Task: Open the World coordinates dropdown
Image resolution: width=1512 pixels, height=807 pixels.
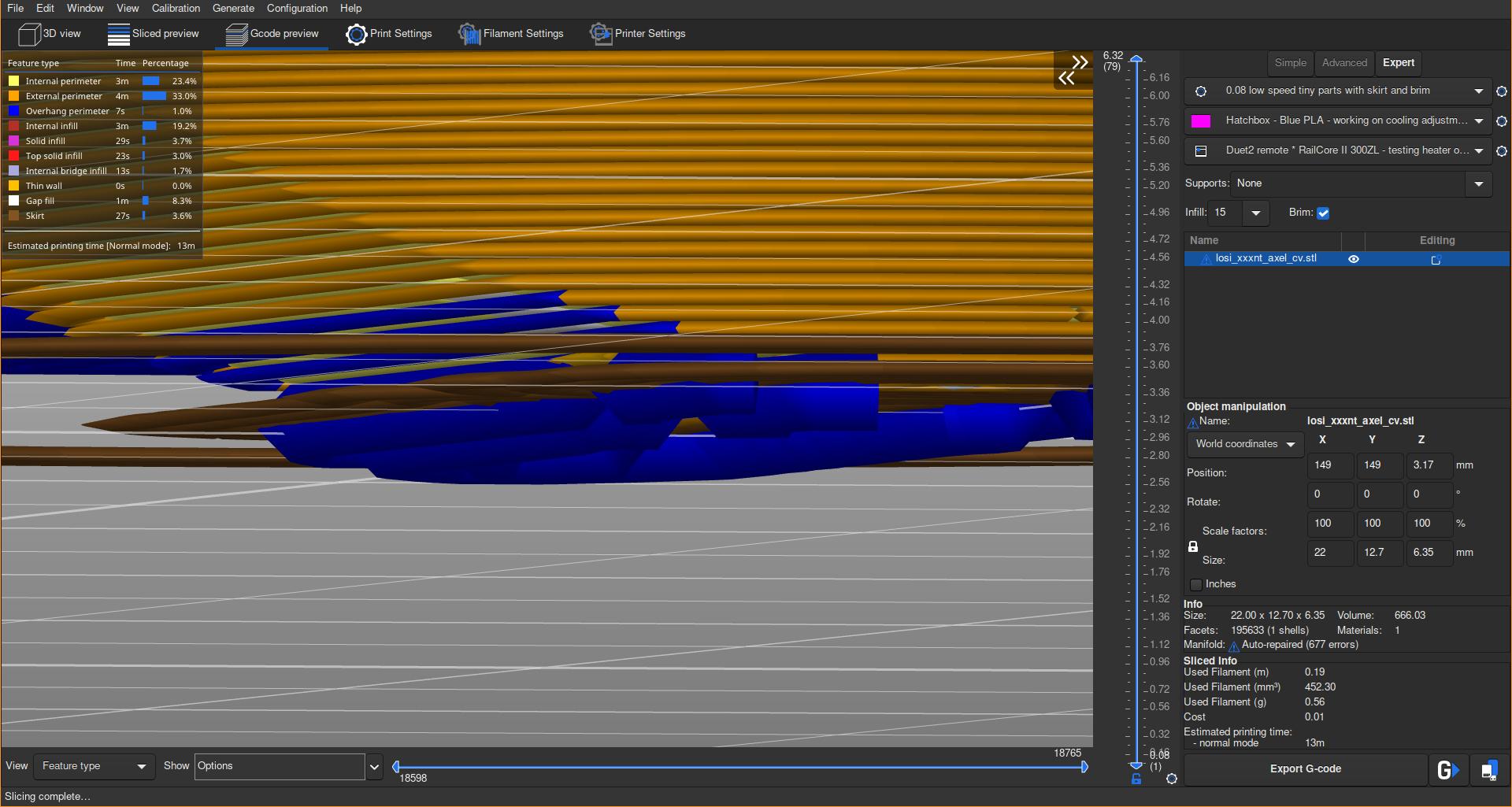Action: point(1243,444)
